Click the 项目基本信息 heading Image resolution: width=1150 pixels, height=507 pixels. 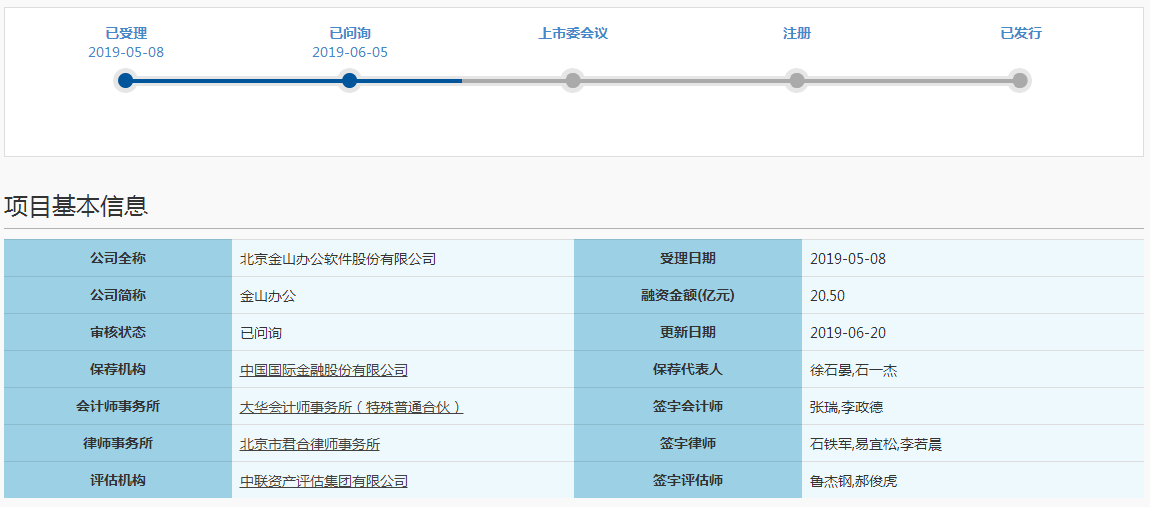76,206
